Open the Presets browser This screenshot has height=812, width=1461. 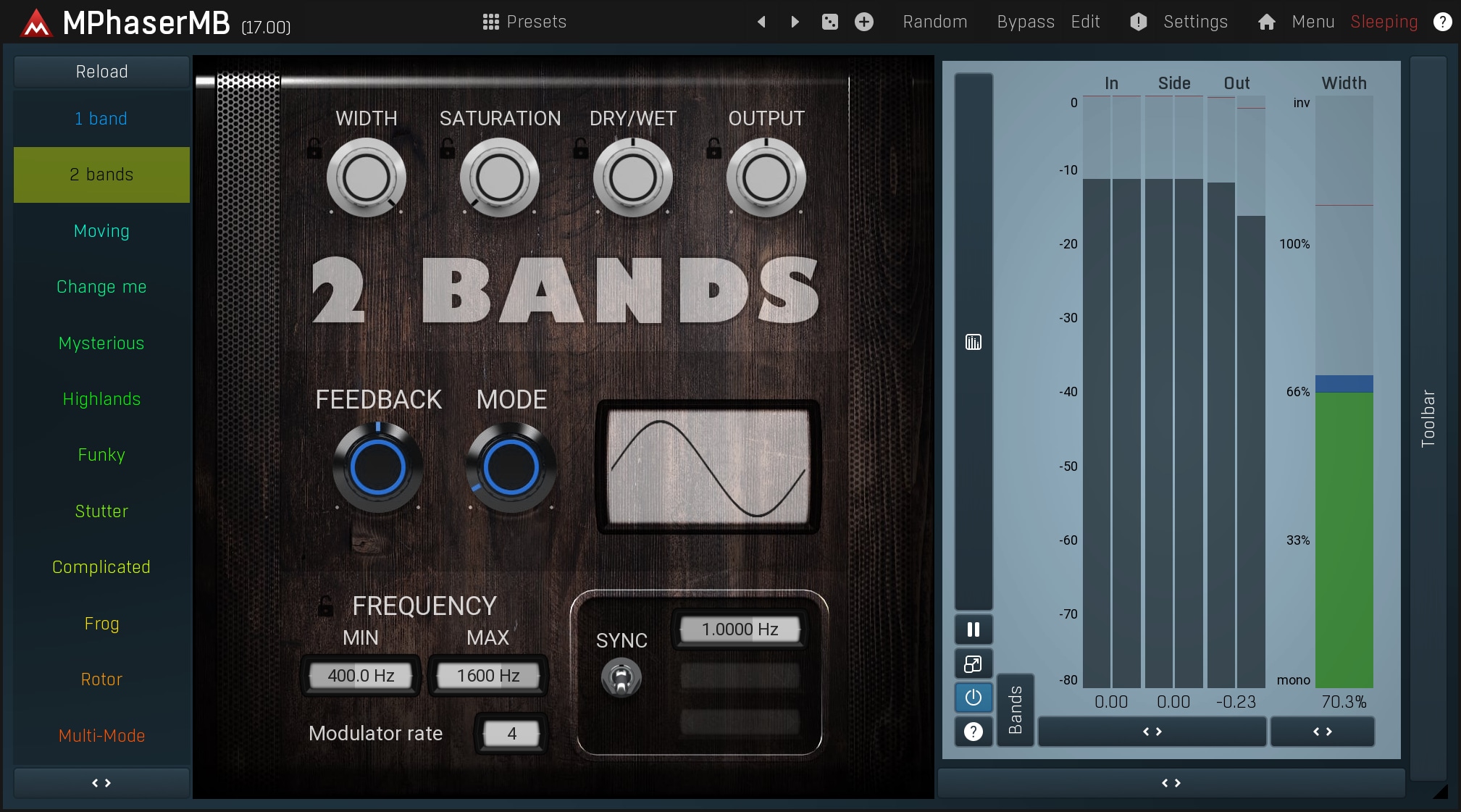pyautogui.click(x=524, y=22)
